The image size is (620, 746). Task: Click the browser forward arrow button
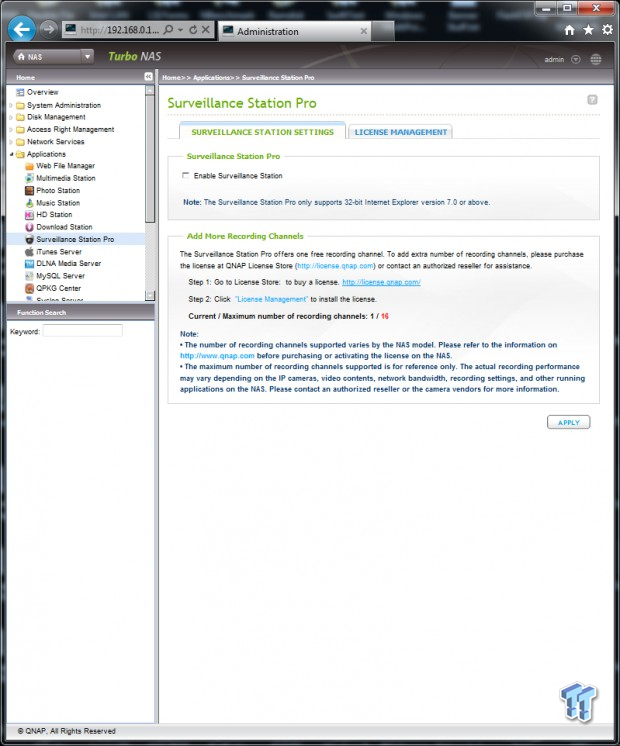pyautogui.click(x=49, y=29)
